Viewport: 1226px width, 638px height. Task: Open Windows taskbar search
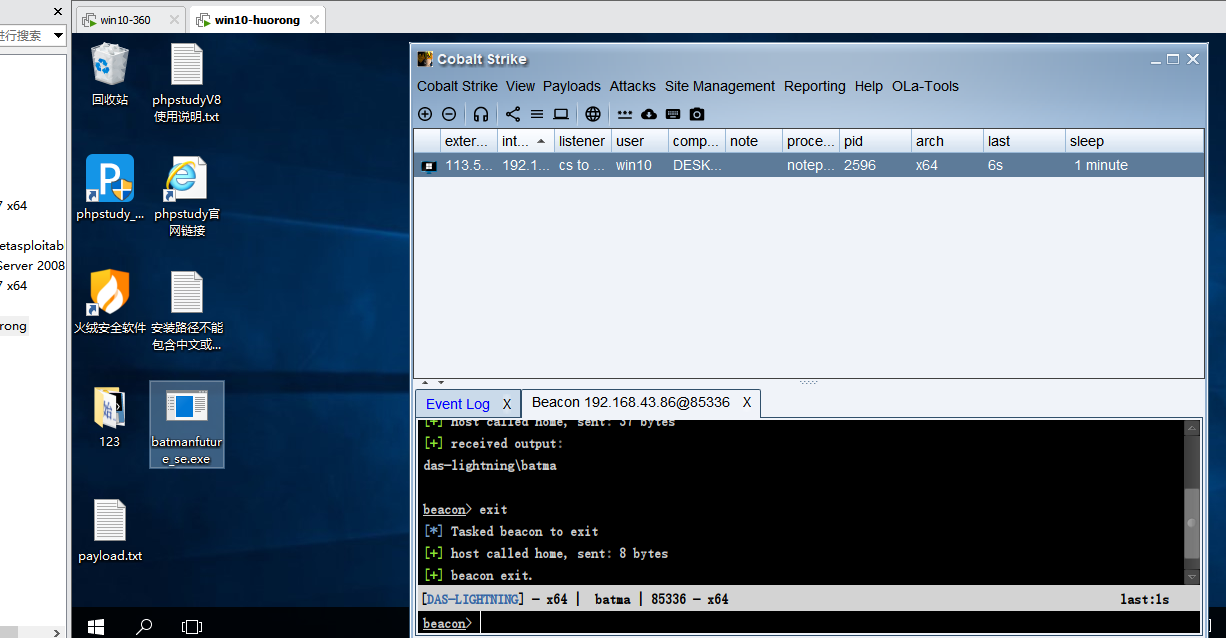[144, 627]
